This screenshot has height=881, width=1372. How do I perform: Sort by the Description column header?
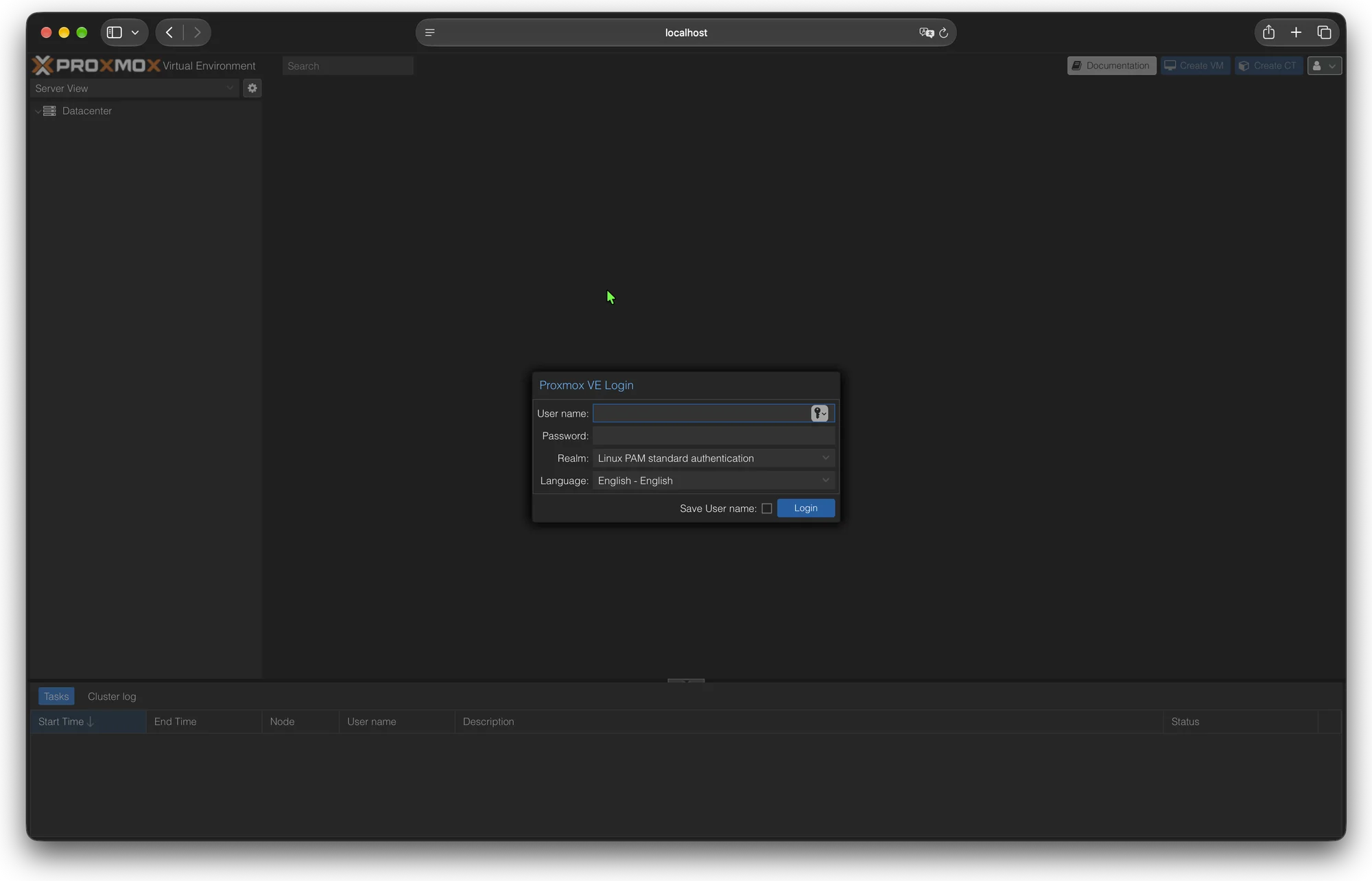809,722
